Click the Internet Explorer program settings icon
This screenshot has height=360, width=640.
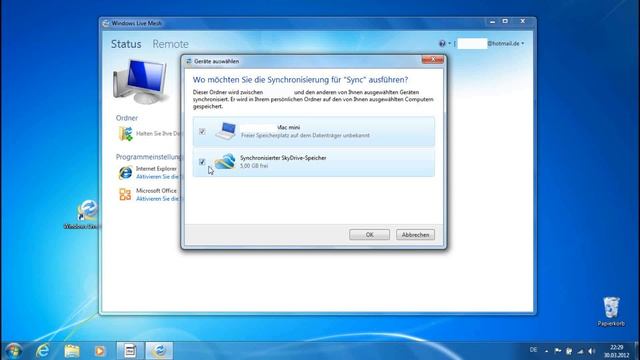click(125, 173)
